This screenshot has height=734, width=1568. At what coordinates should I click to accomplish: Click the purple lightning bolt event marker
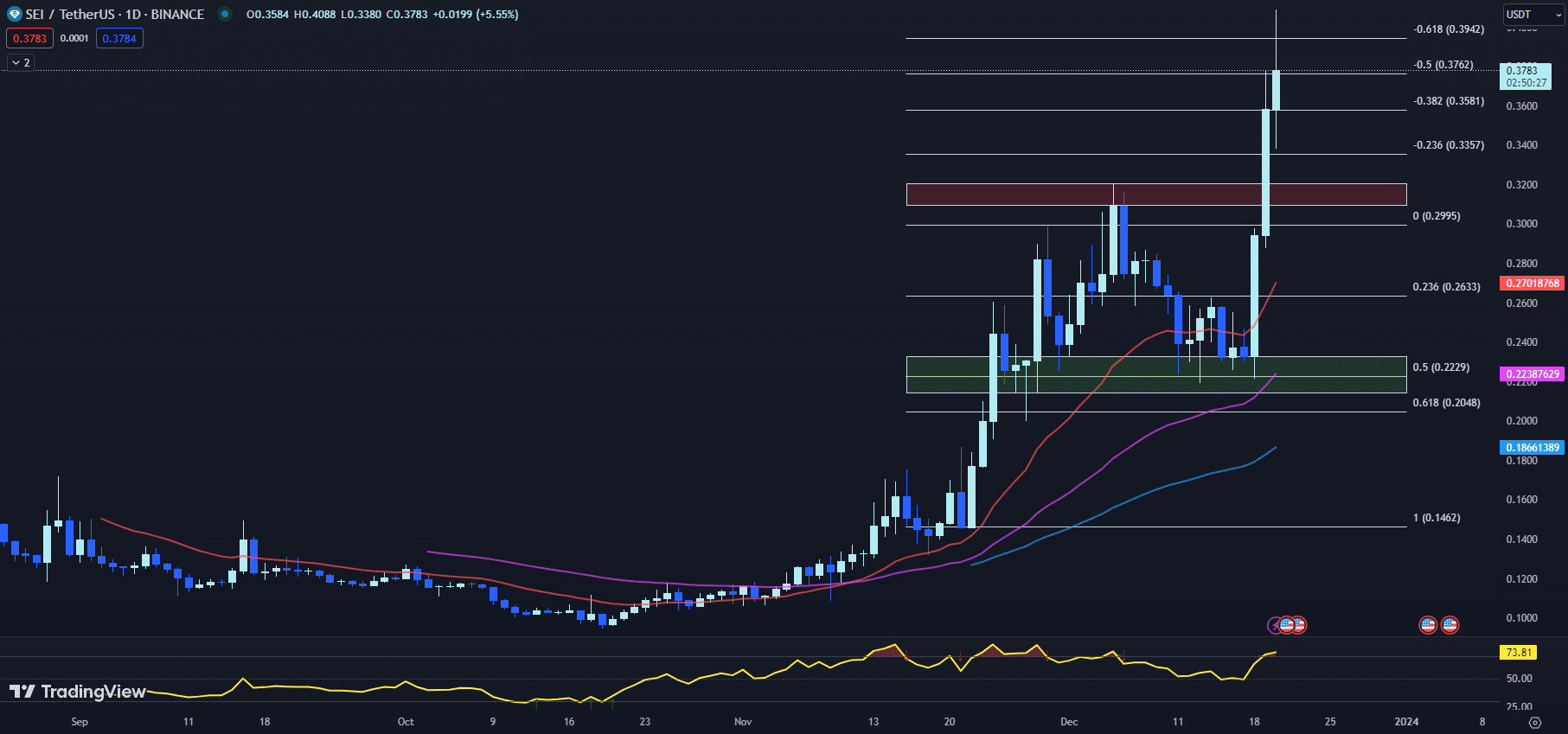coord(1275,625)
